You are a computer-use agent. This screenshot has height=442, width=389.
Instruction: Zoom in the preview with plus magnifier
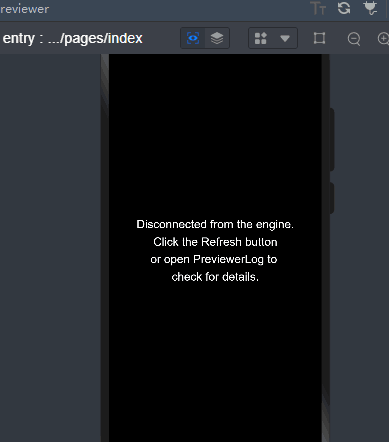[x=383, y=38]
